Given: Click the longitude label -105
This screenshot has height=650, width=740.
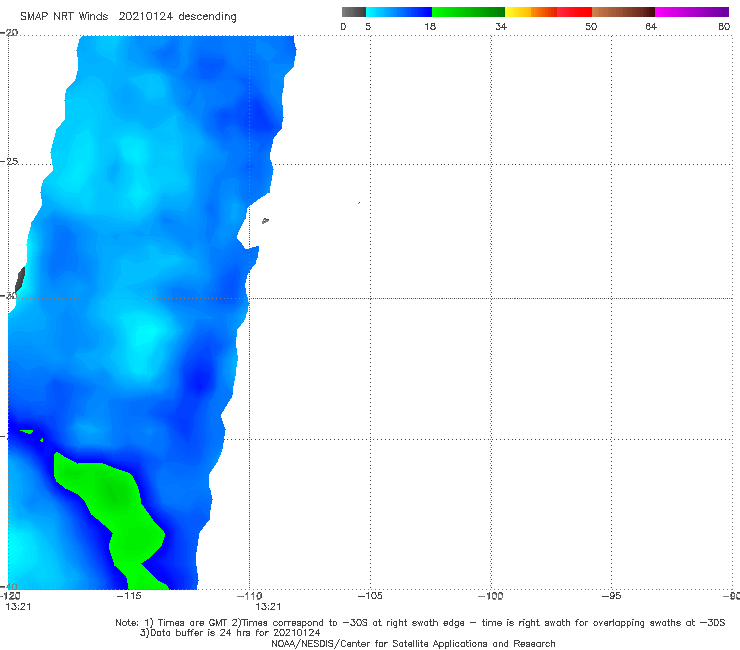Looking at the screenshot, I should 370,596.
